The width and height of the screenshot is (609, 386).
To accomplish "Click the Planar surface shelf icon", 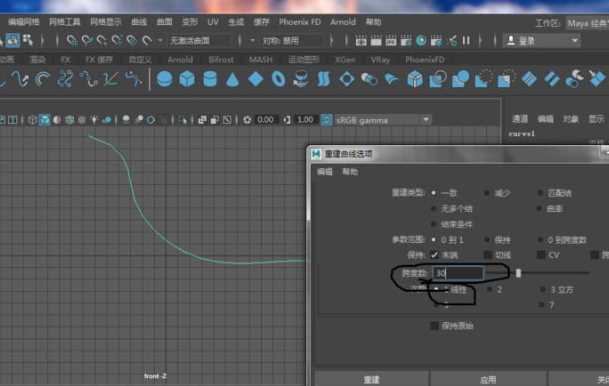I will (346, 79).
